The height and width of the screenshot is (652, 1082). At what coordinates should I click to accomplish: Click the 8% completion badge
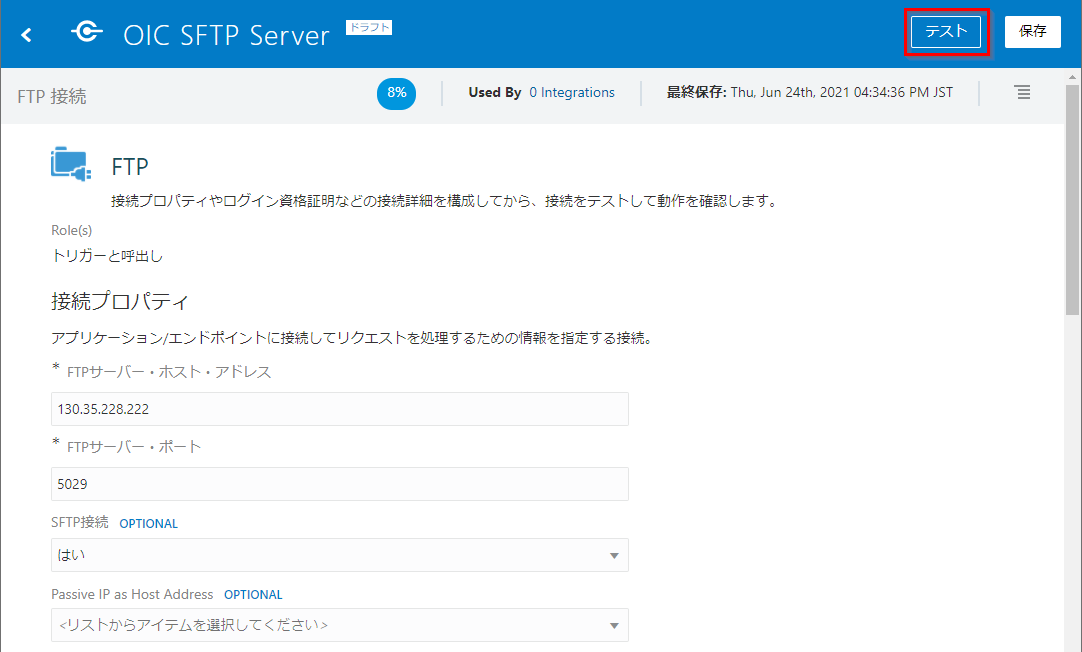pos(397,93)
